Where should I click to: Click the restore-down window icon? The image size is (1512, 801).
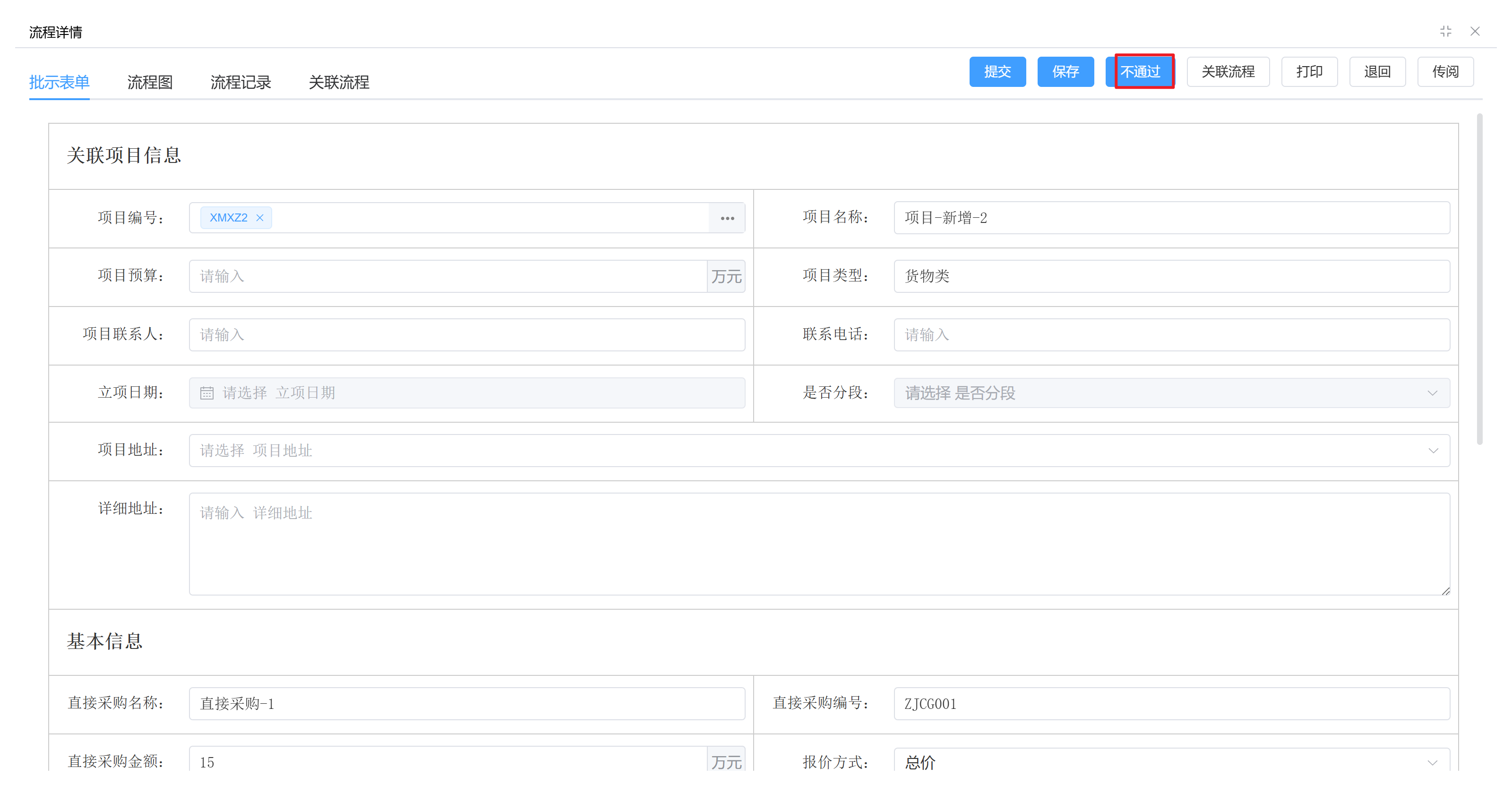coord(1445,32)
